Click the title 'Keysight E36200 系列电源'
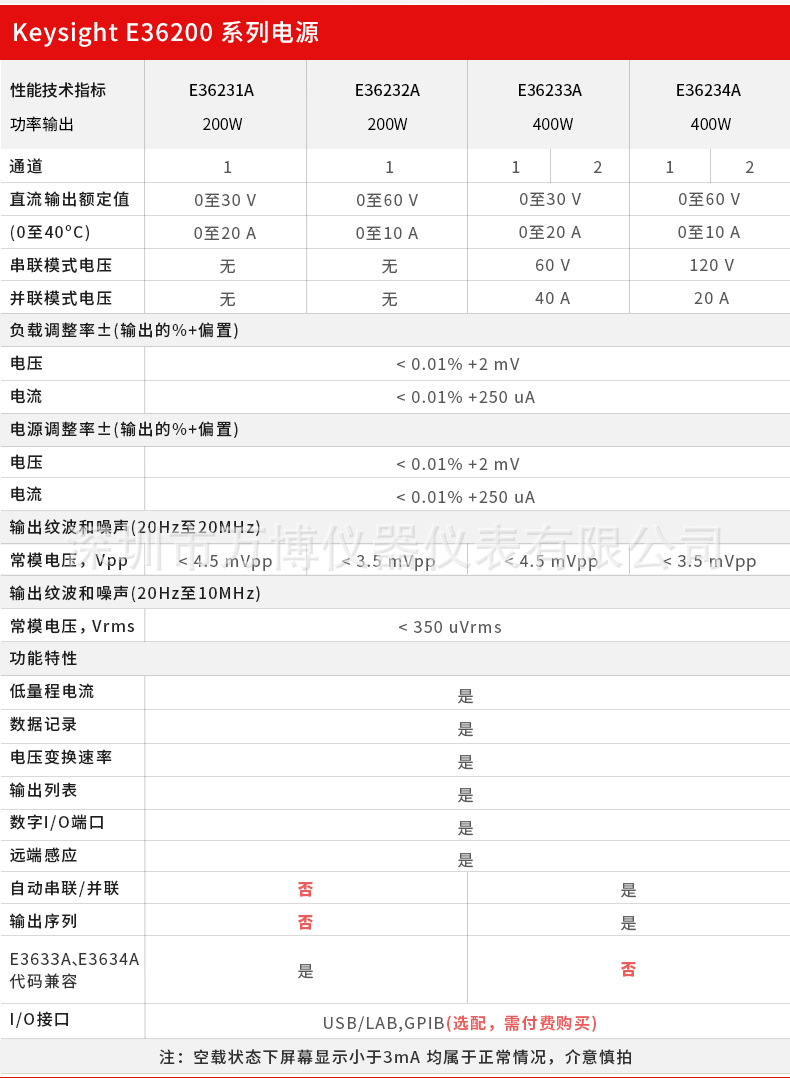The image size is (790, 1078). pyautogui.click(x=165, y=32)
